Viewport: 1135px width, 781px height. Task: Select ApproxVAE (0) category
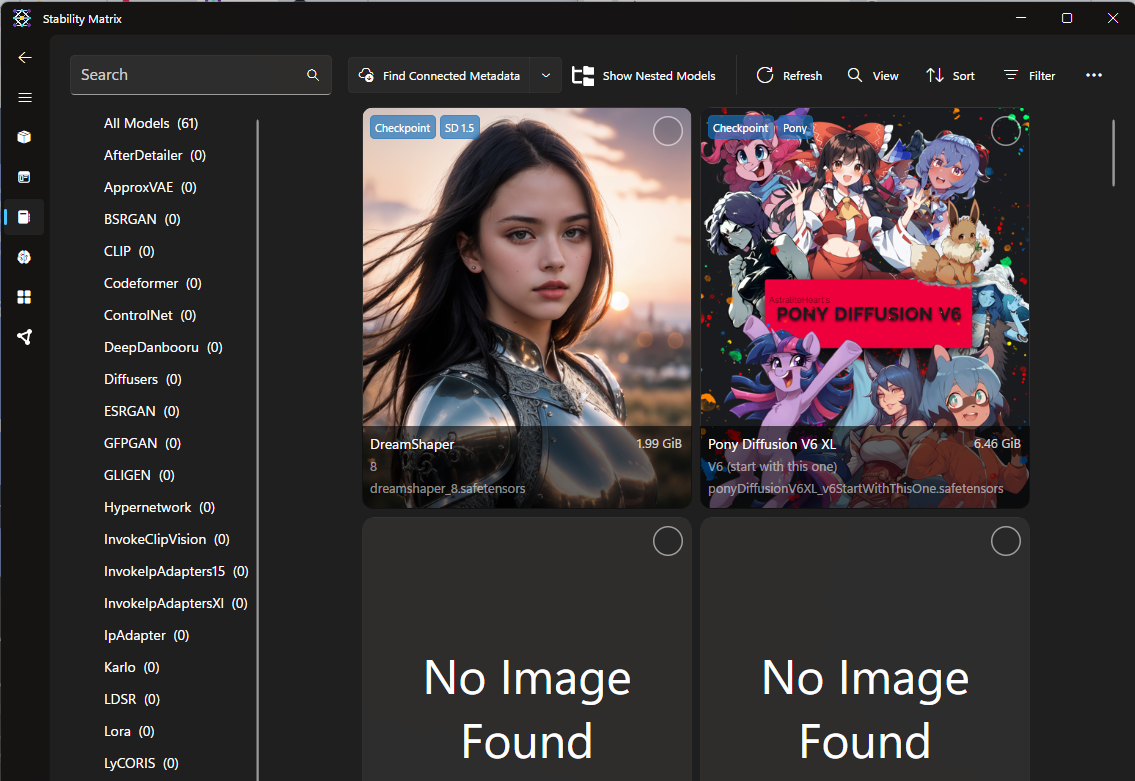coord(150,187)
